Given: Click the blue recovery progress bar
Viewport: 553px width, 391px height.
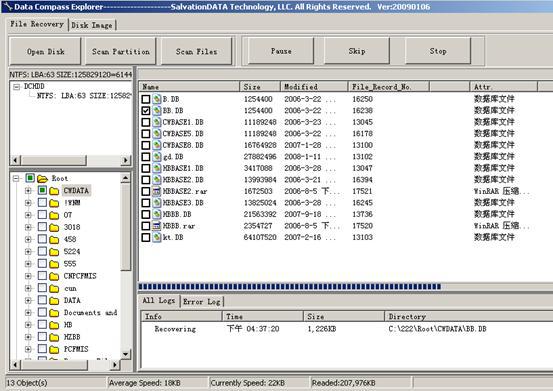Looking at the screenshot, I should tap(290, 287).
